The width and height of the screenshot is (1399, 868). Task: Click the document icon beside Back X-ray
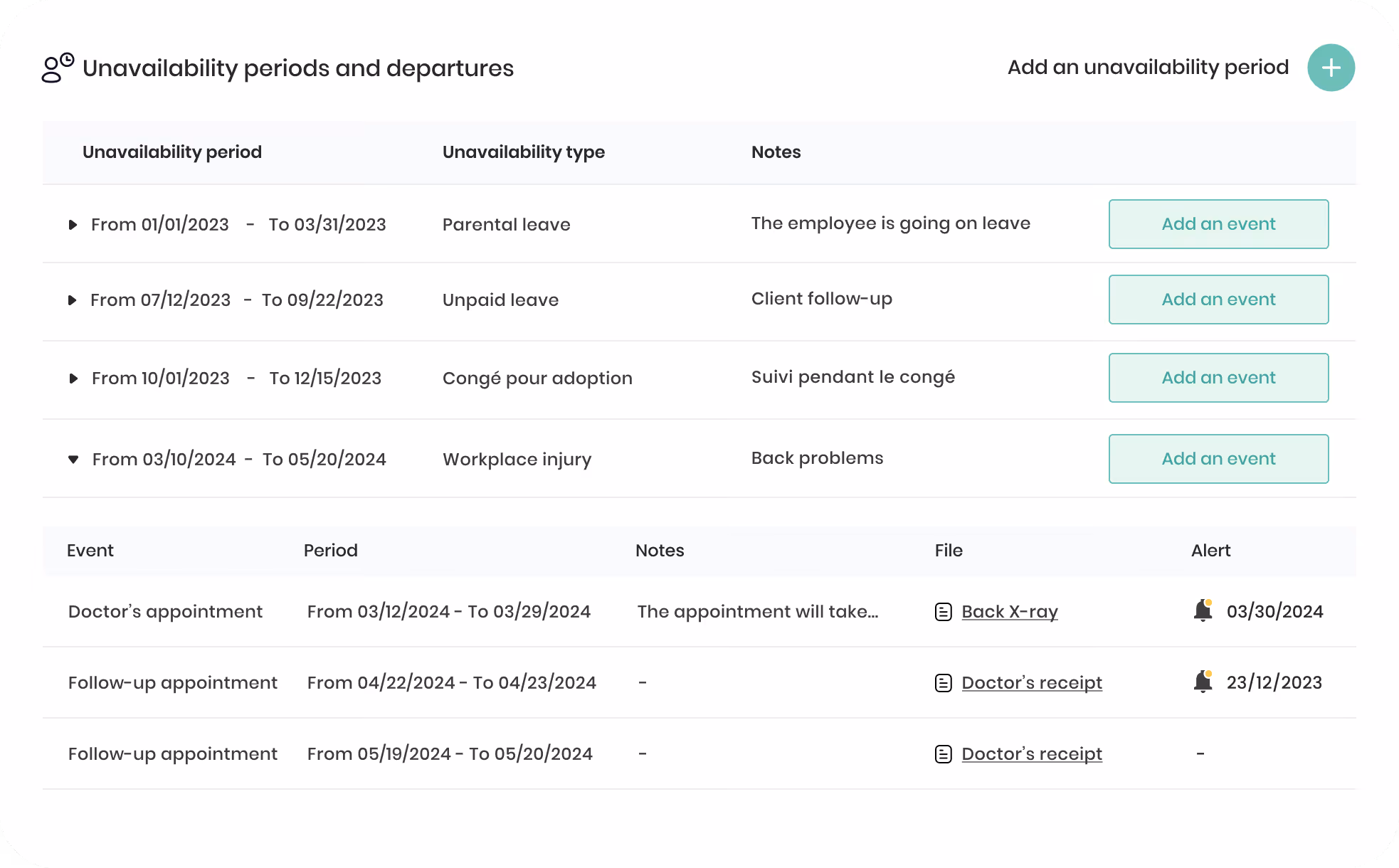[x=943, y=612]
